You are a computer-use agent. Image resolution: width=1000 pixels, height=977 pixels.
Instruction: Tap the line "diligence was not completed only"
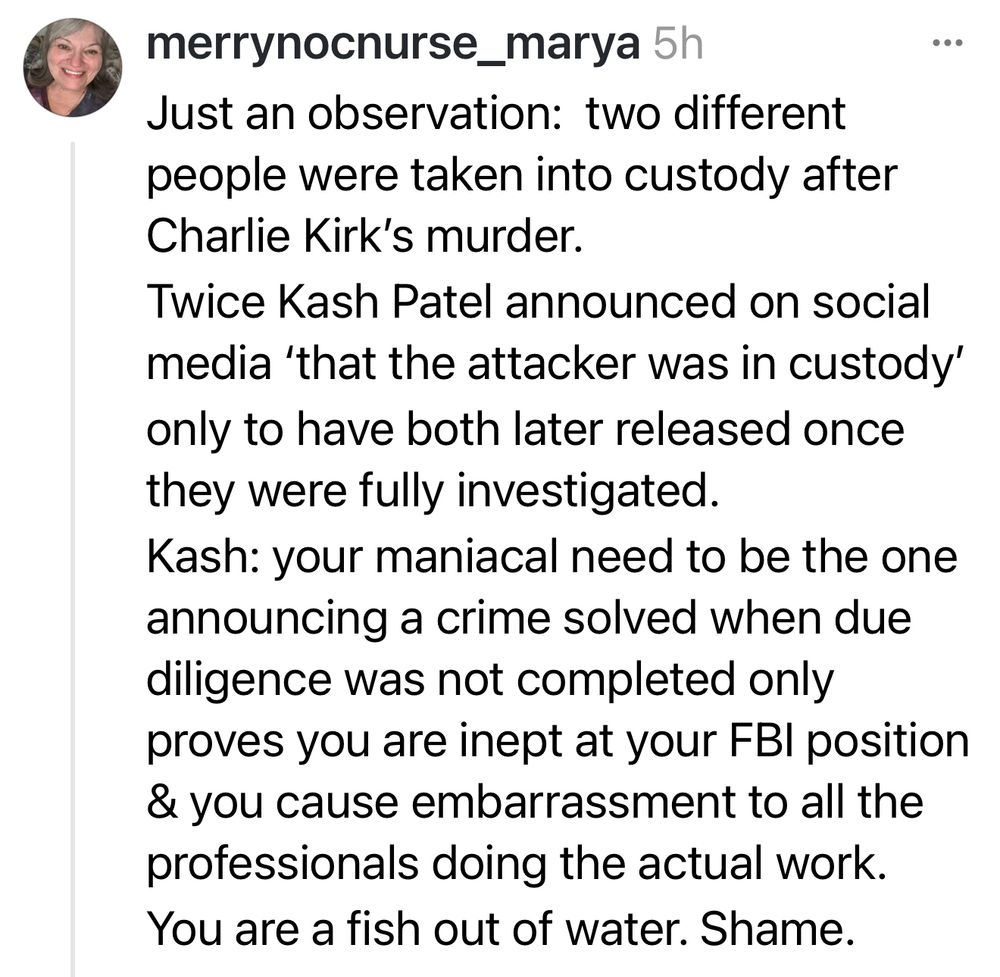[x=490, y=681]
